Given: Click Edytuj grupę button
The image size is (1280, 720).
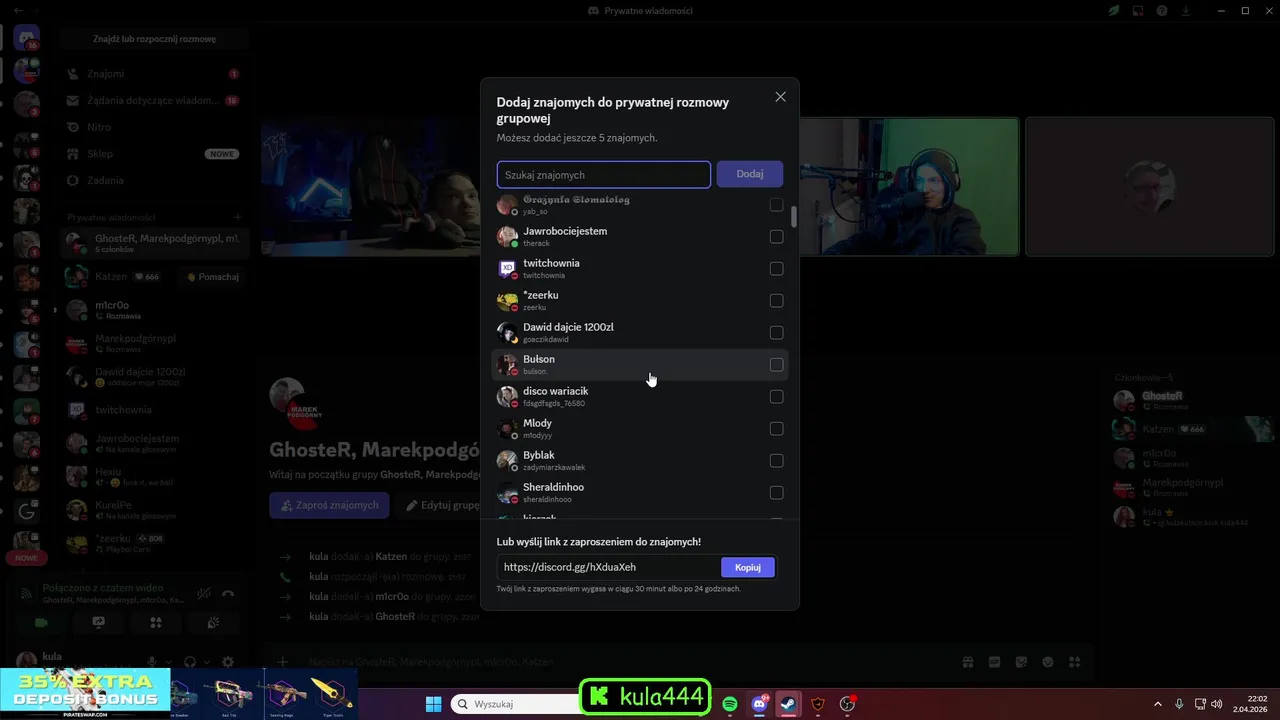Looking at the screenshot, I should pos(441,505).
